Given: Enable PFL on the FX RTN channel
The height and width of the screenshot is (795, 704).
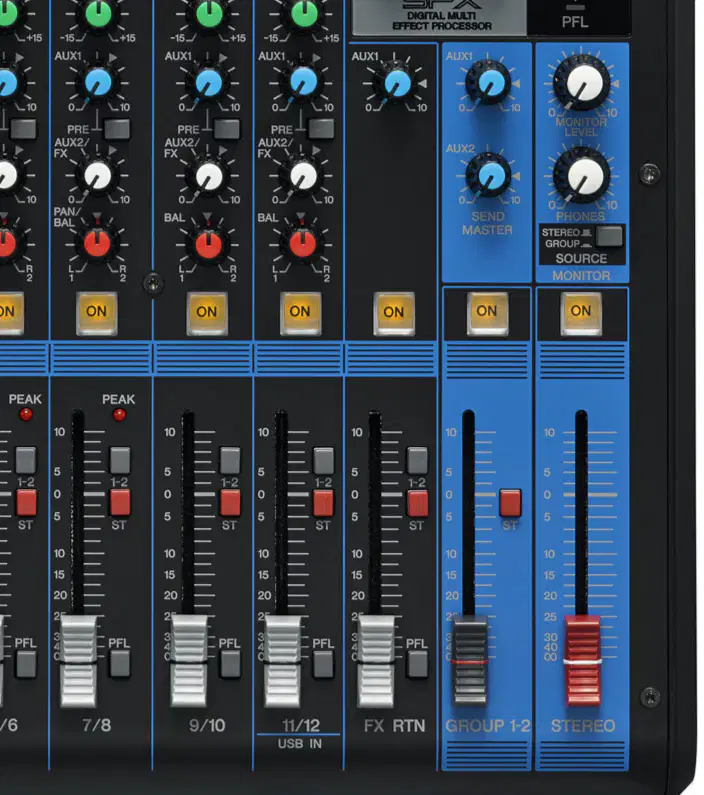Looking at the screenshot, I should 418,664.
